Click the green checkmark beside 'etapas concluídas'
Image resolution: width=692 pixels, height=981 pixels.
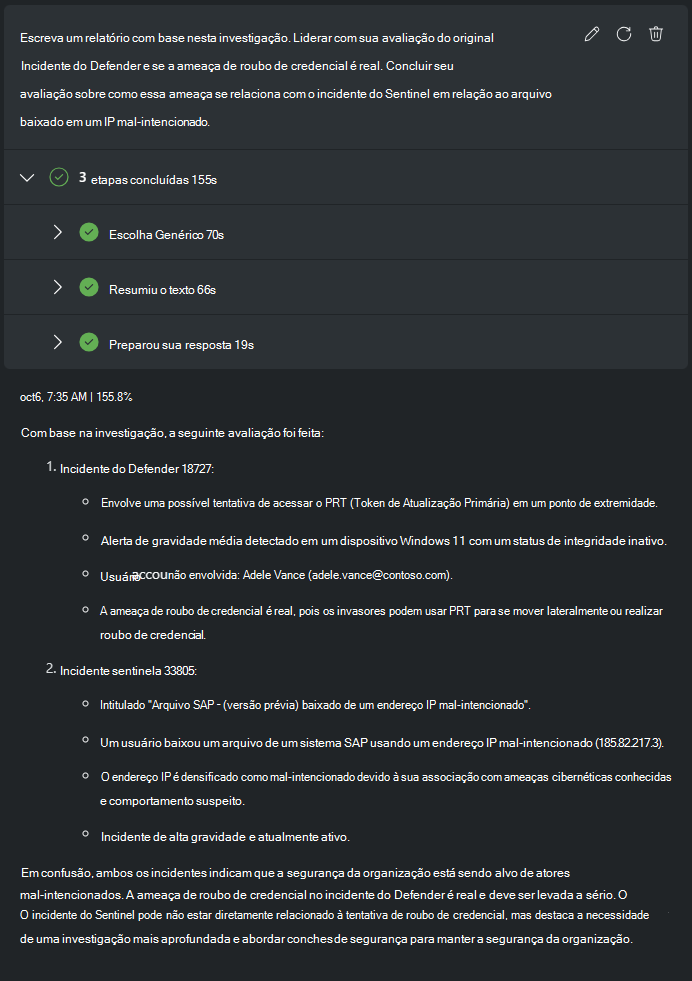click(x=59, y=176)
